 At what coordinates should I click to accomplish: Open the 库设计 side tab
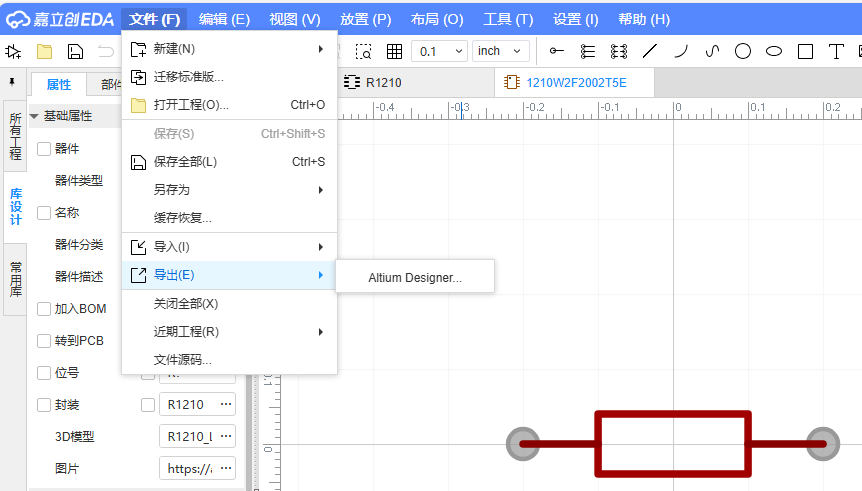[15, 207]
